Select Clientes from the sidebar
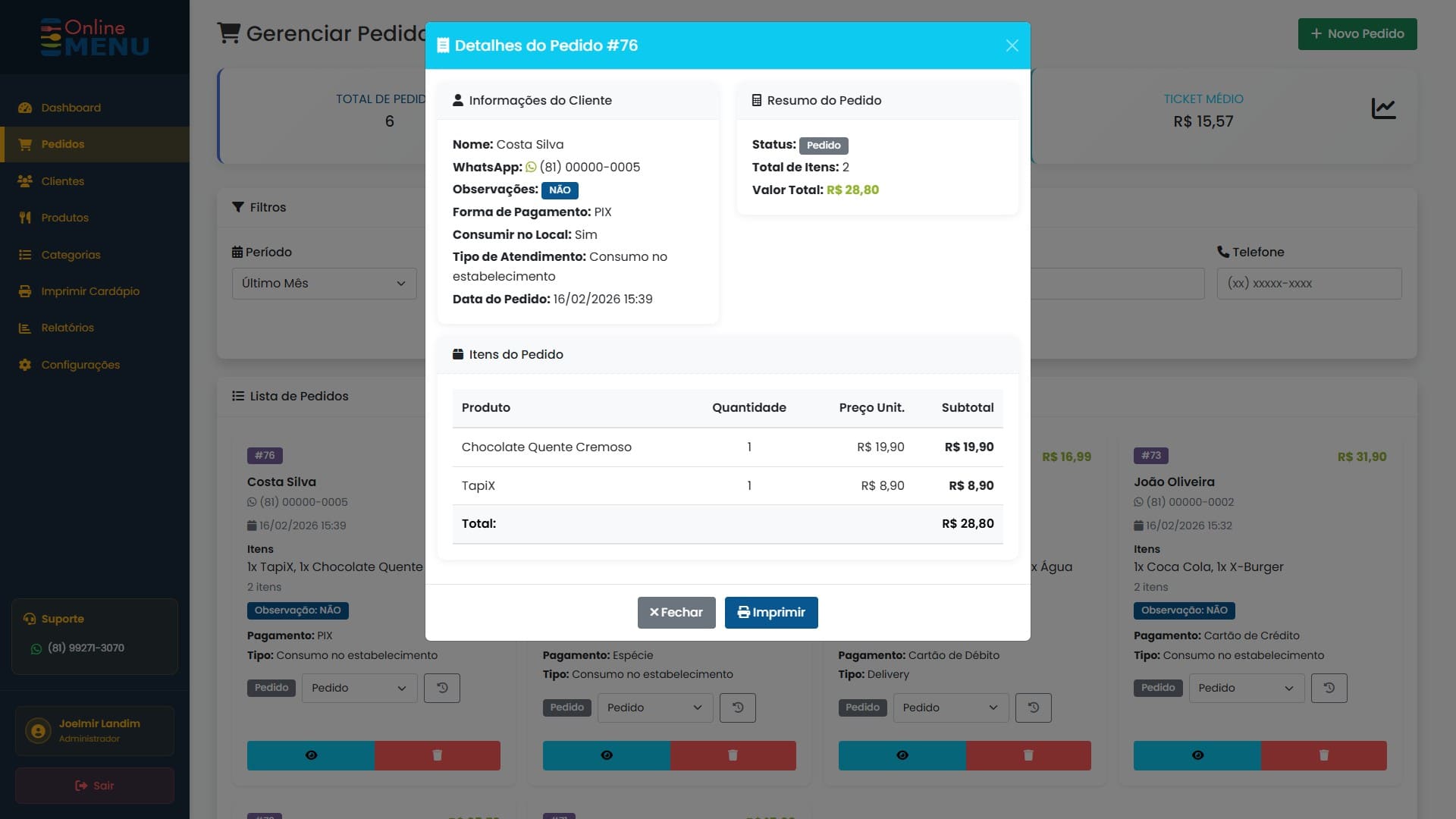This screenshot has width=1456, height=819. click(62, 181)
